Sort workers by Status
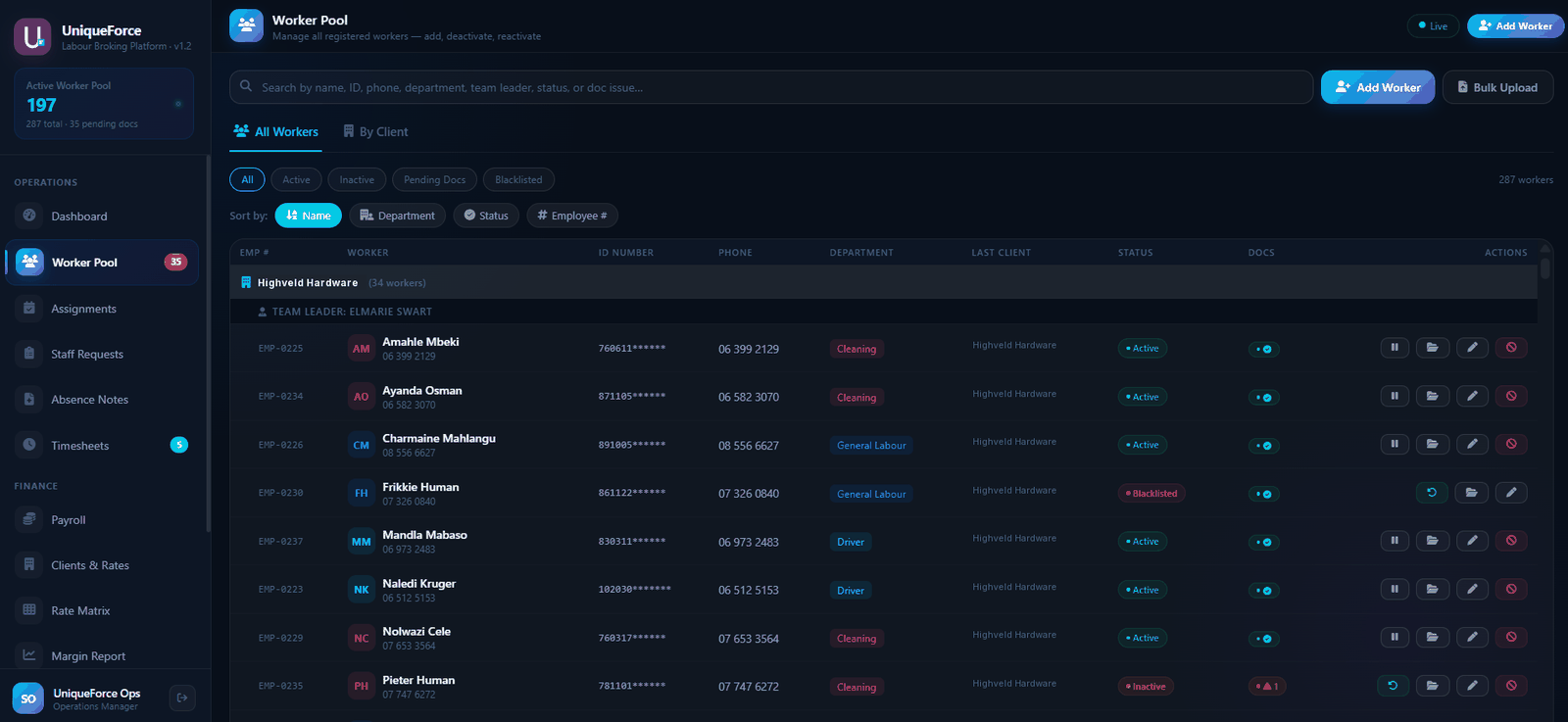 (486, 216)
